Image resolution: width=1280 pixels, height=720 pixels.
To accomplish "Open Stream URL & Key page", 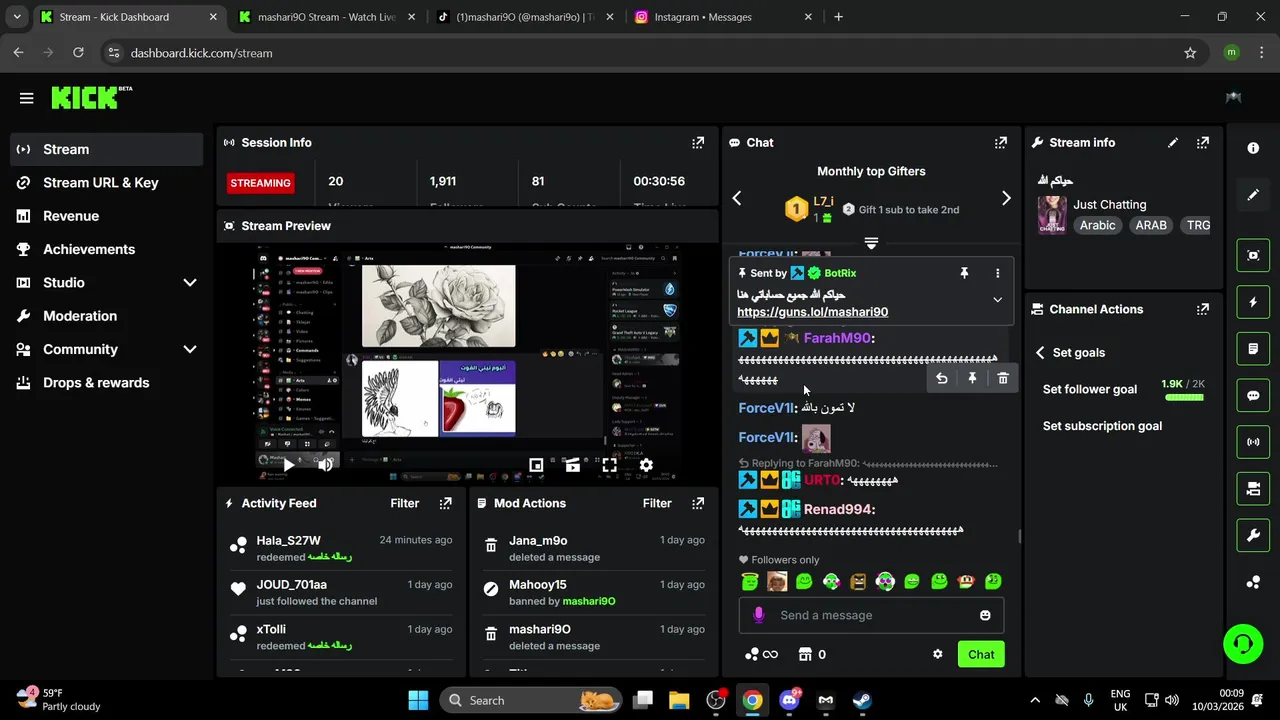I will tap(107, 182).
